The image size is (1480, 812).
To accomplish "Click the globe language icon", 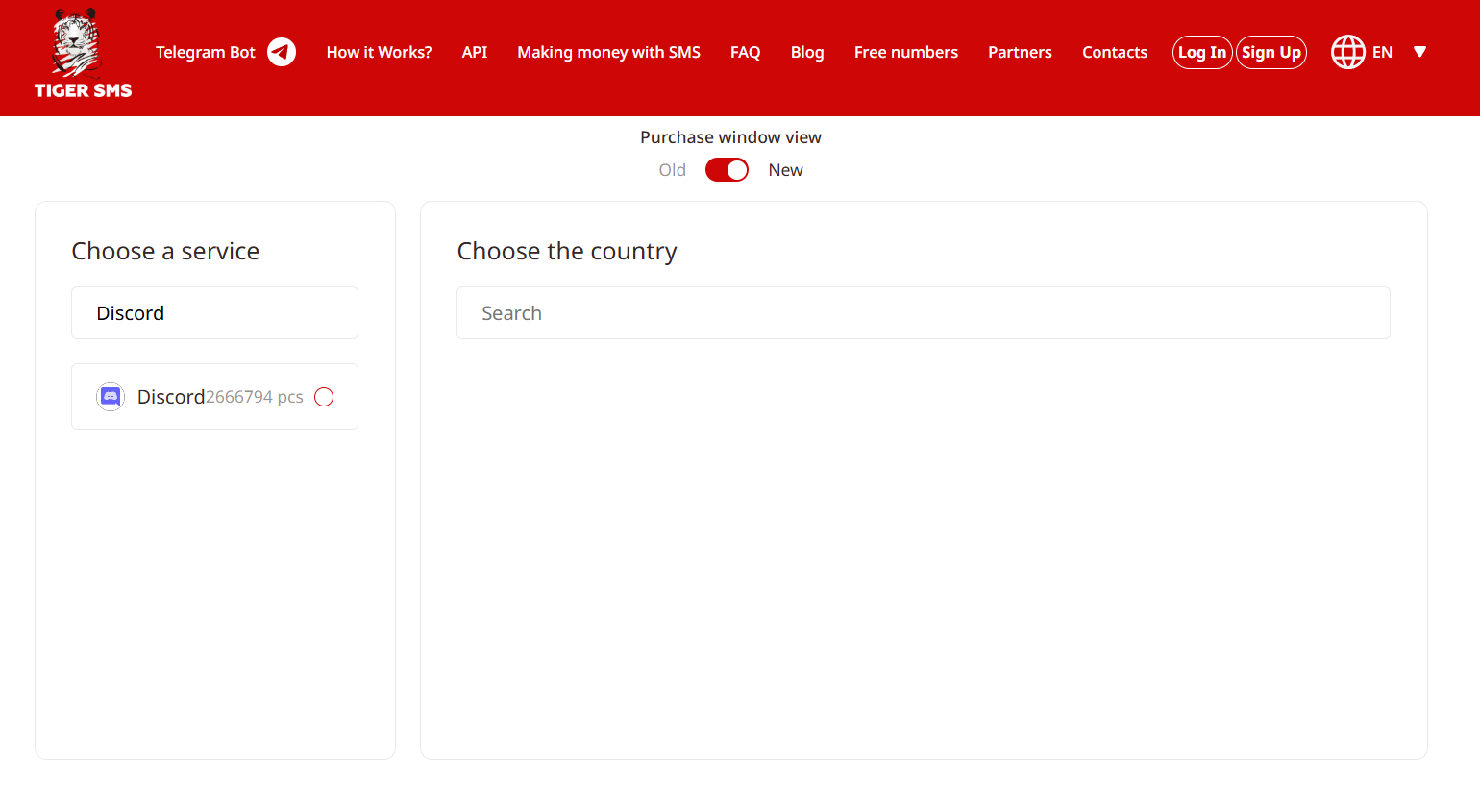I will 1347,52.
